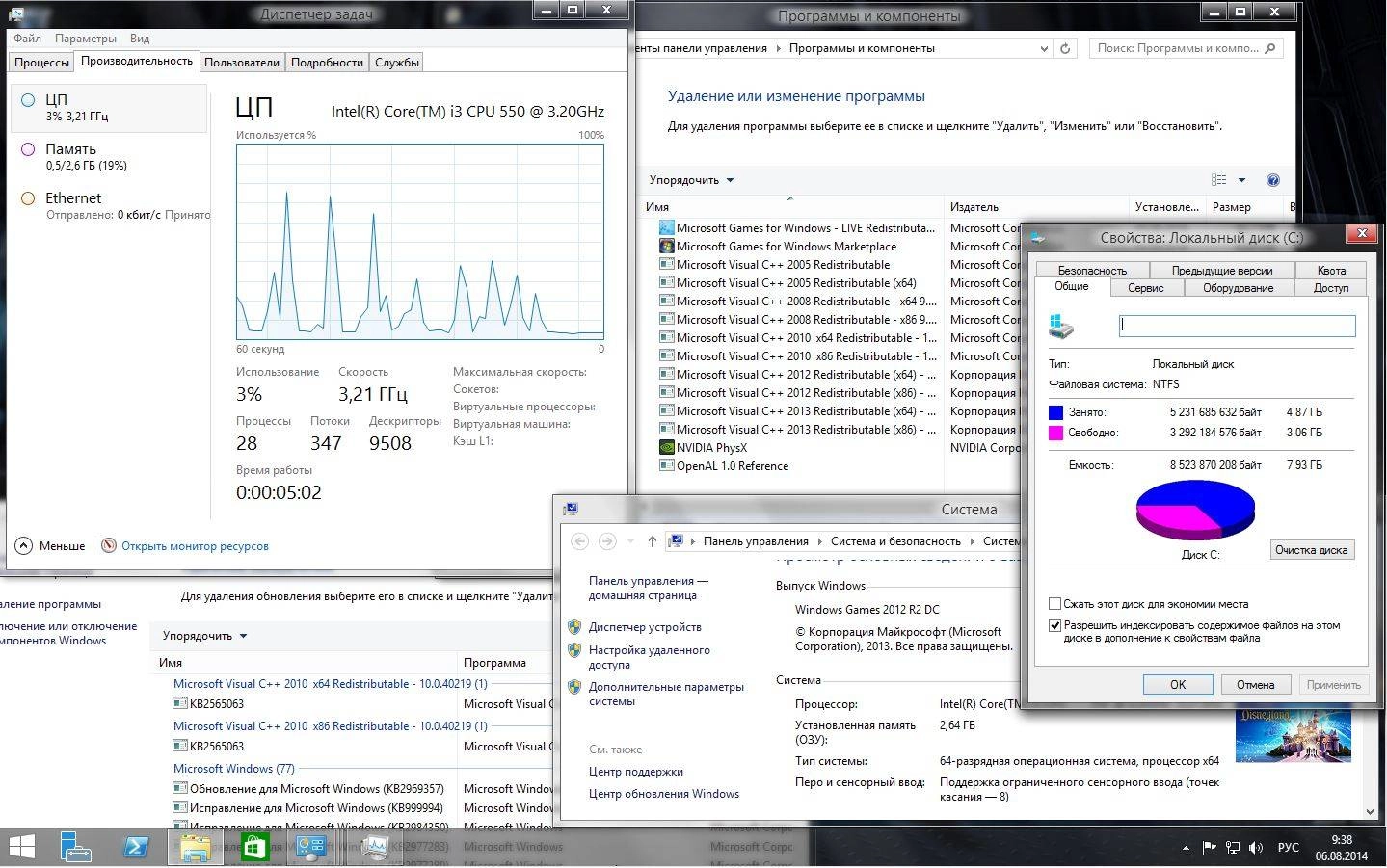The width and height of the screenshot is (1387, 868).
Task: Click magenta Свободно color swatch
Action: 1055,434
